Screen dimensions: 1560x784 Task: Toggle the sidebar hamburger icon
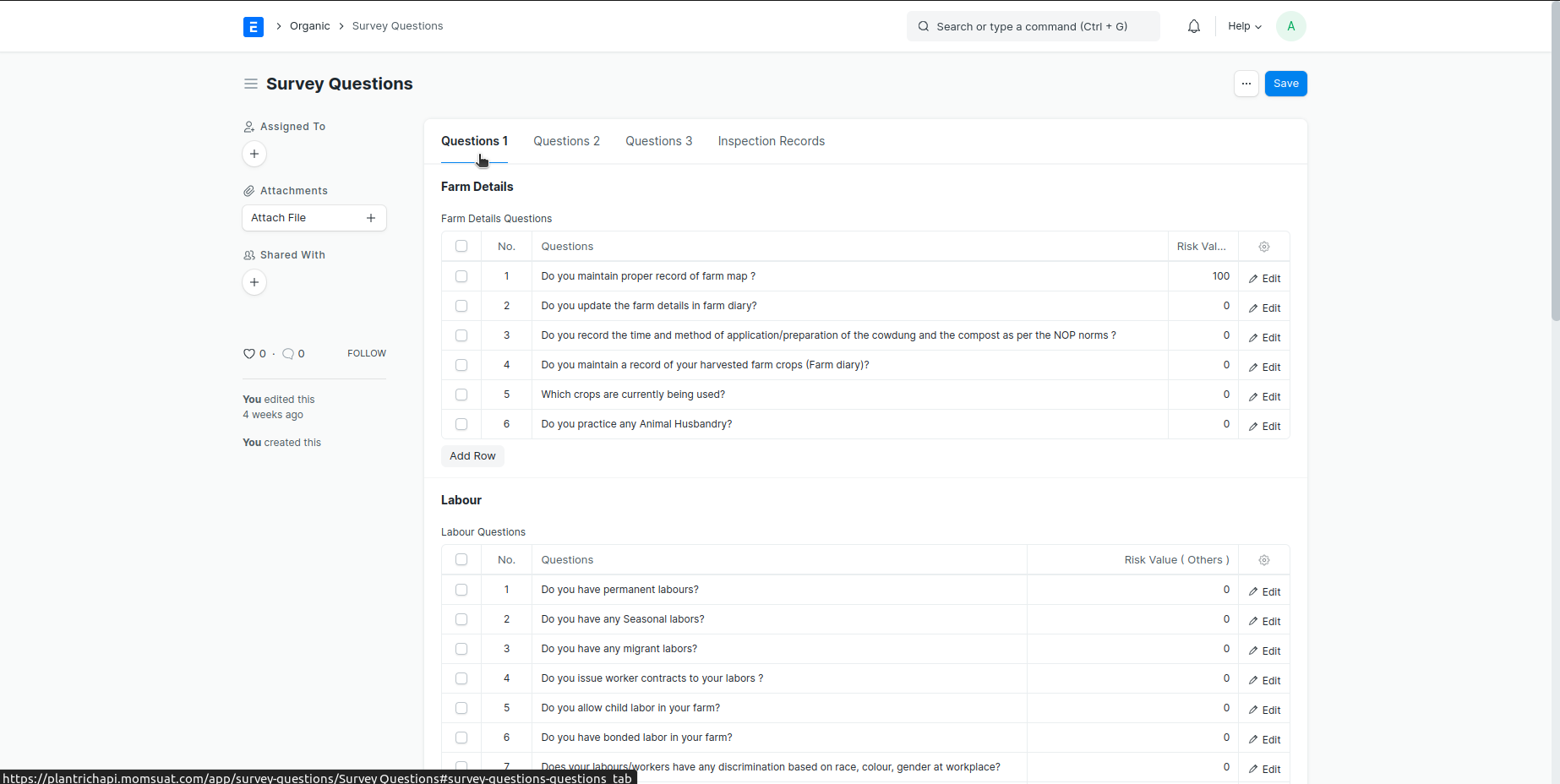pyautogui.click(x=251, y=84)
